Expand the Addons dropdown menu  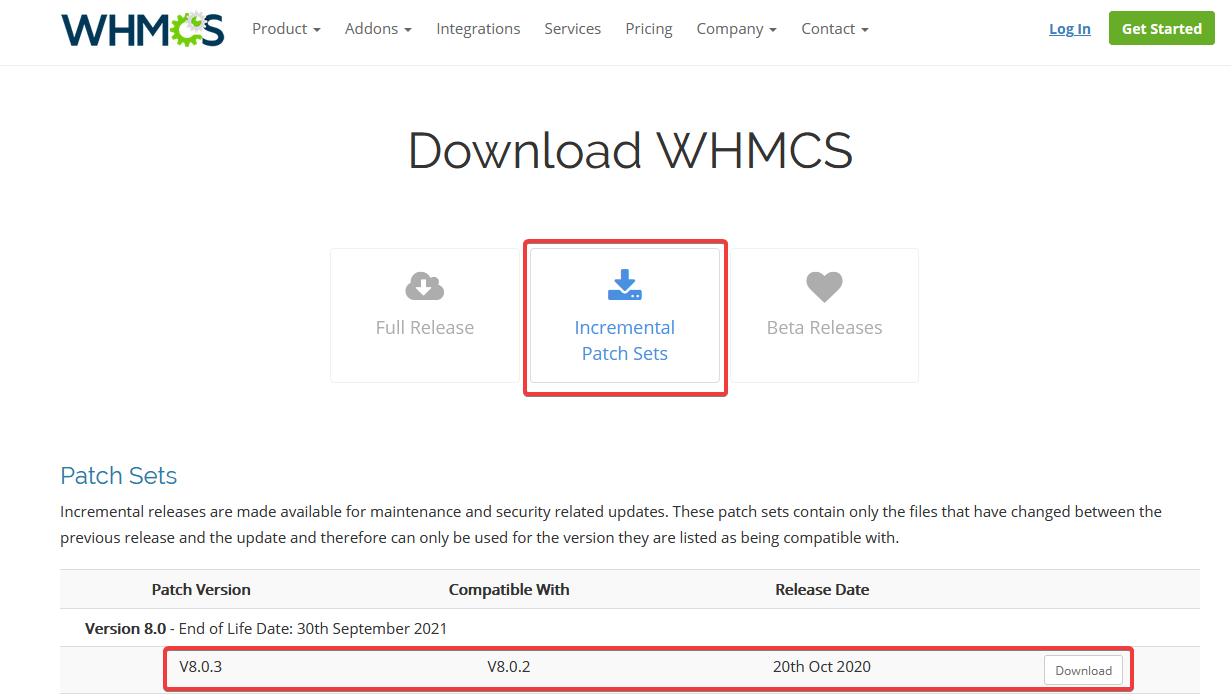point(378,29)
